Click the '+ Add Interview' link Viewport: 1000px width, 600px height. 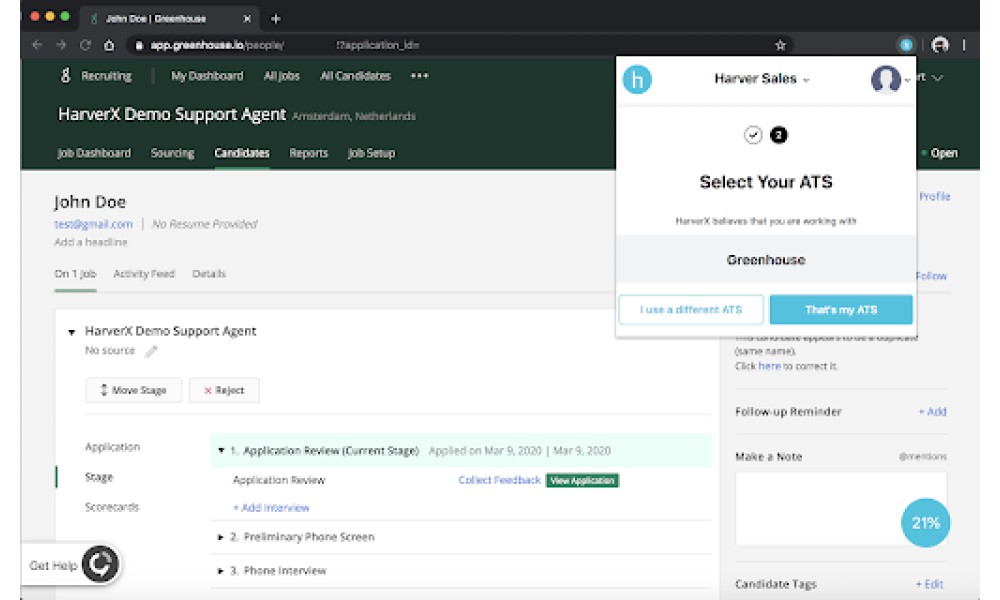(271, 508)
